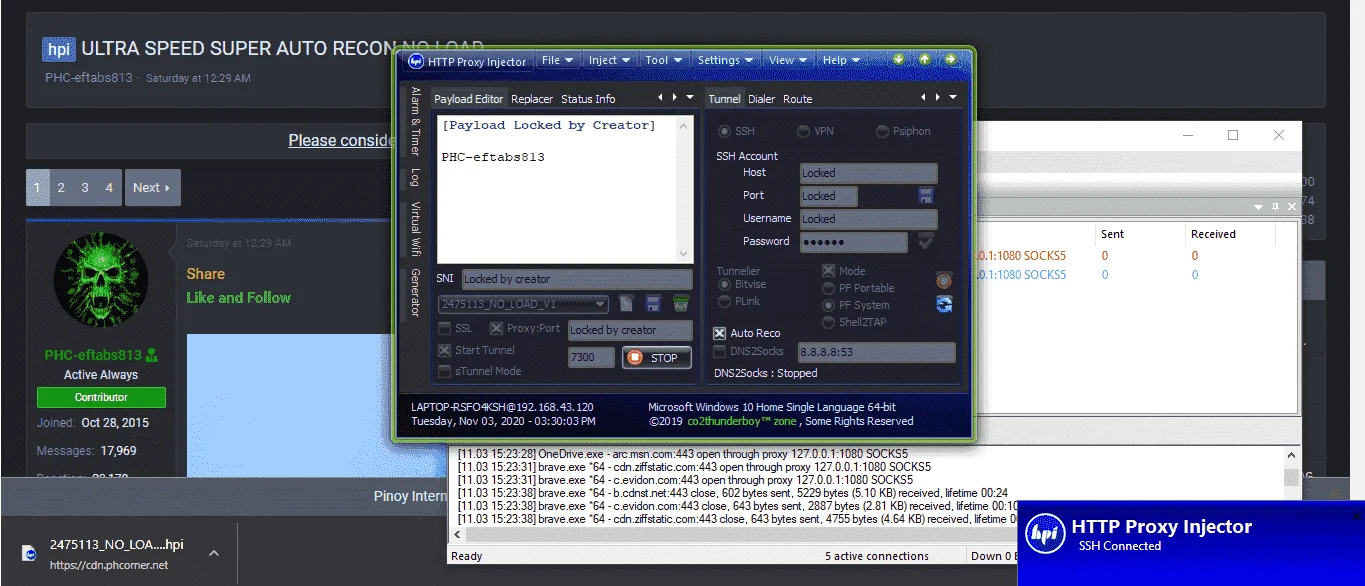Select the Psiphon radio button
Image resolution: width=1365 pixels, height=586 pixels.
click(x=883, y=131)
